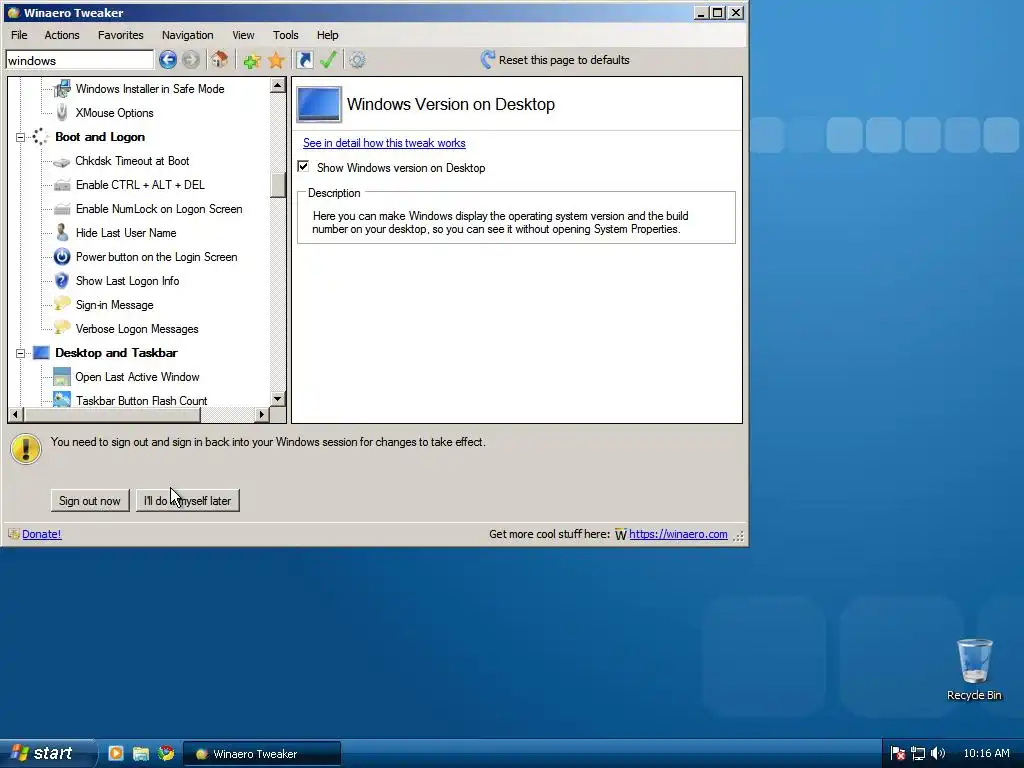Click the green checkmark toolbar icon
Screen dimensions: 1024x768
click(328, 60)
